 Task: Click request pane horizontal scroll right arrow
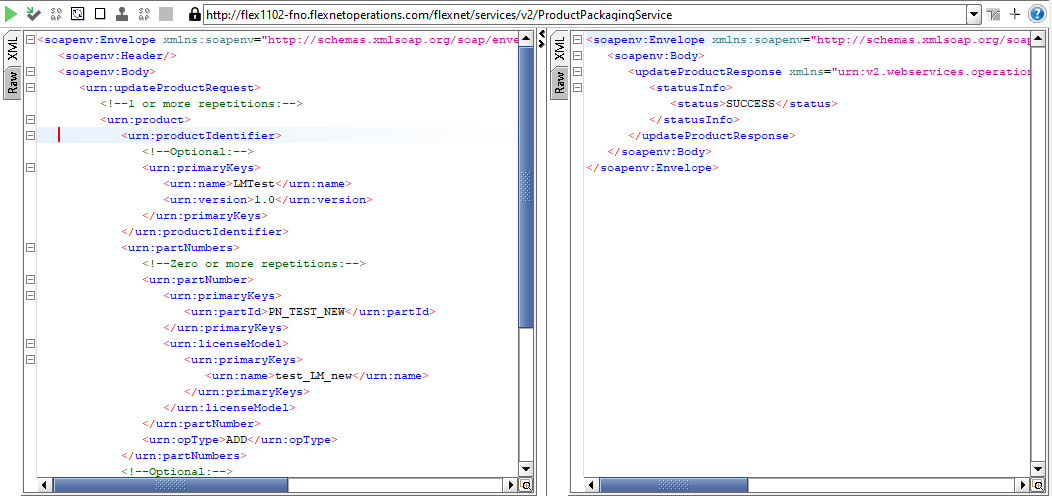(x=512, y=485)
